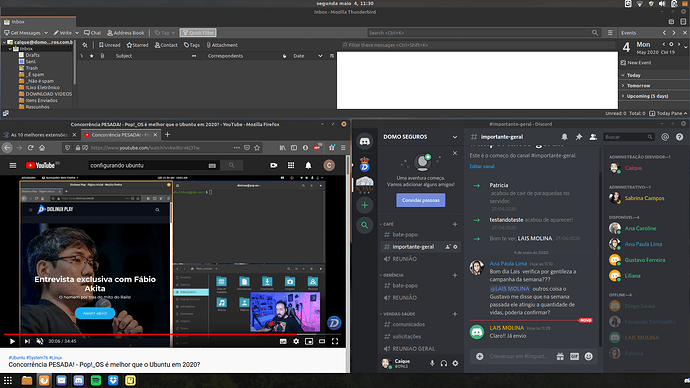Screen dimensions: 690x388
Task: Open column picker in message list header
Action: coord(332,56)
